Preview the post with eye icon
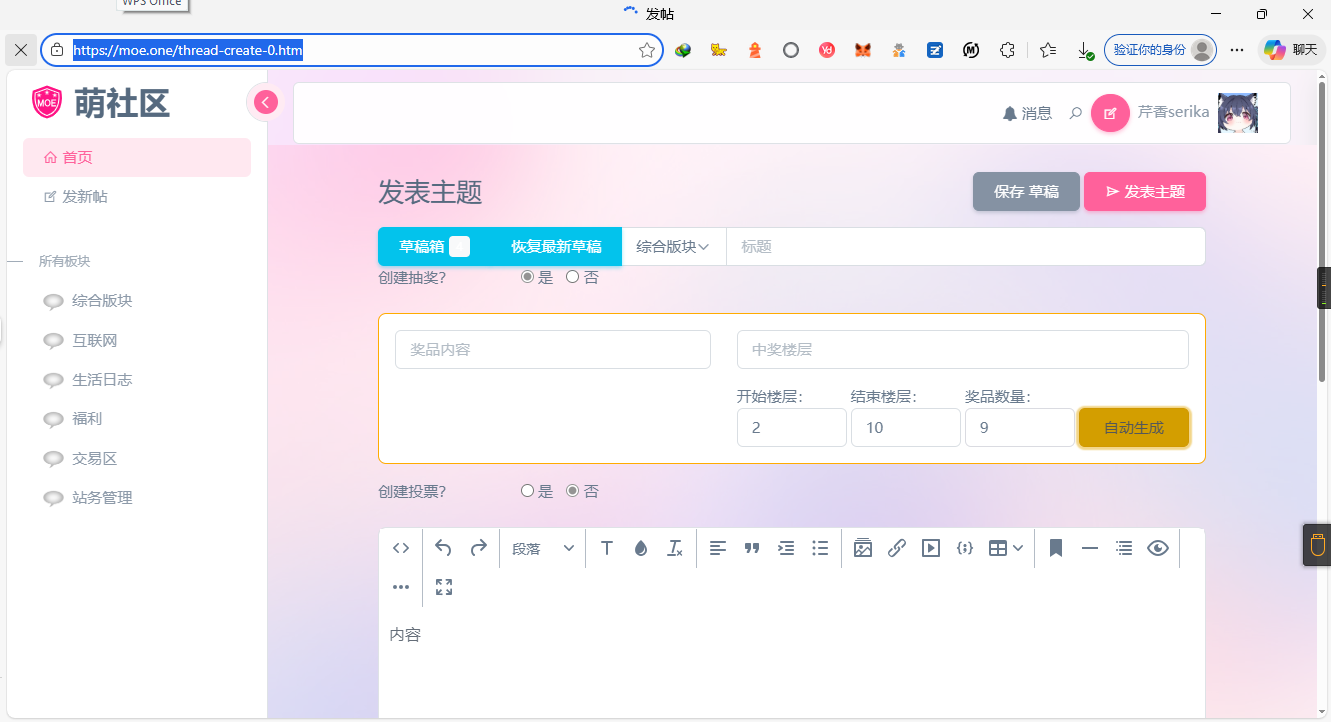 coord(1158,548)
